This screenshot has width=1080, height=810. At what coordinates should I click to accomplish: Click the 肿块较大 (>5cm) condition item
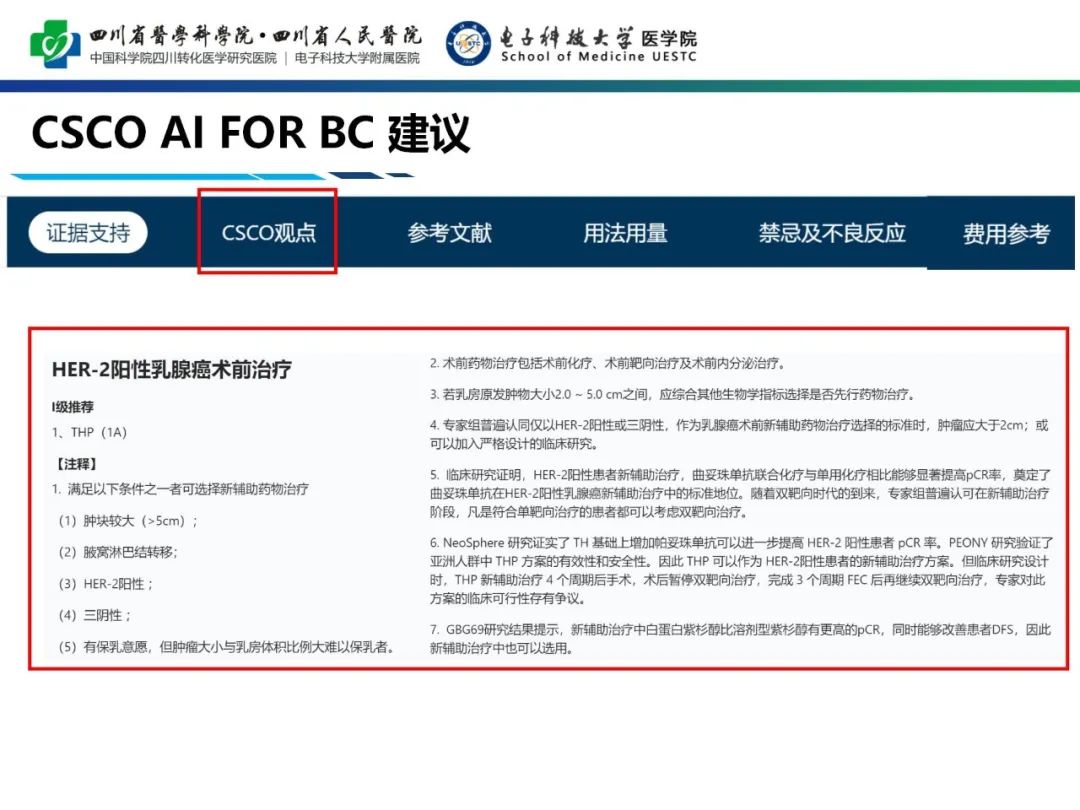(x=127, y=520)
